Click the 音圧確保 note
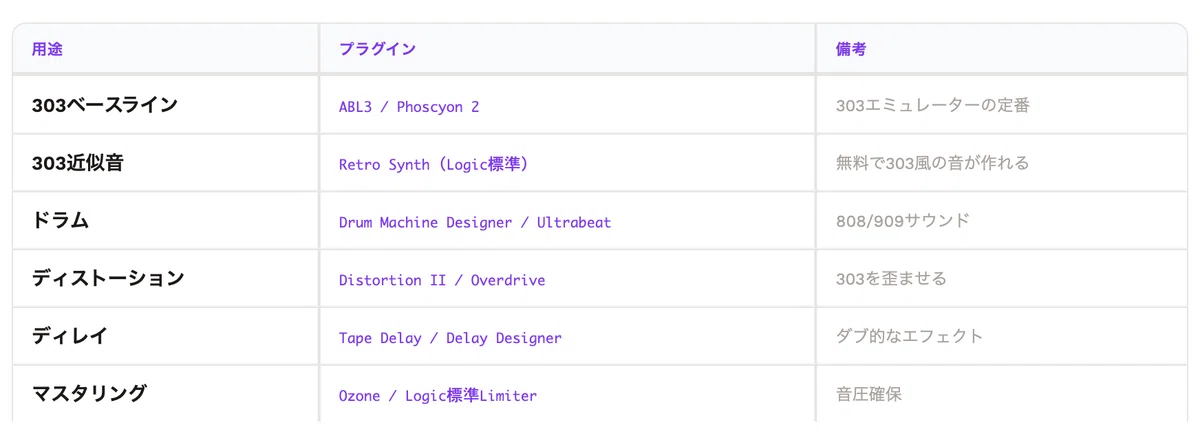 [869, 395]
